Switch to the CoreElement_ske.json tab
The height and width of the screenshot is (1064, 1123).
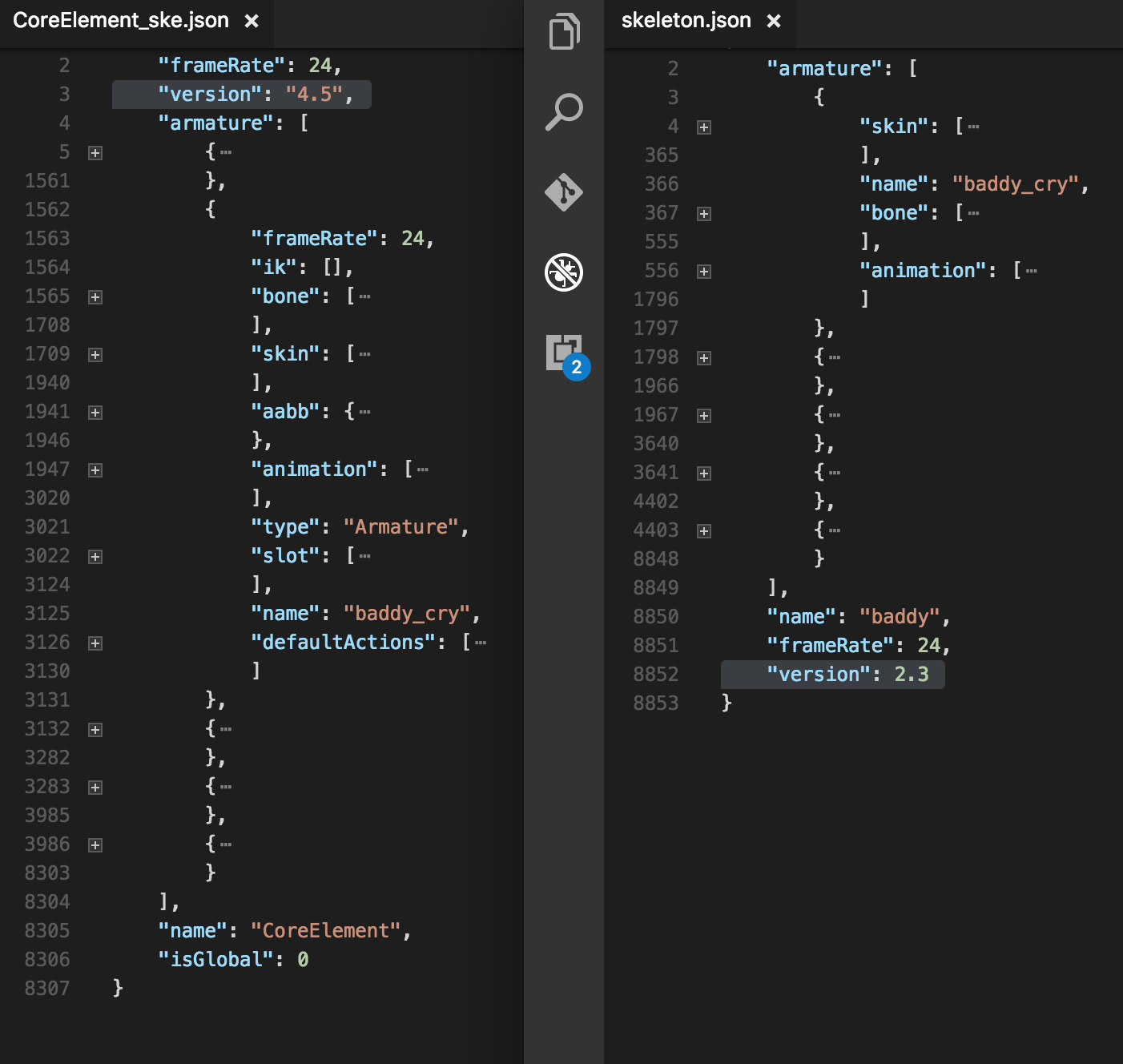click(121, 21)
